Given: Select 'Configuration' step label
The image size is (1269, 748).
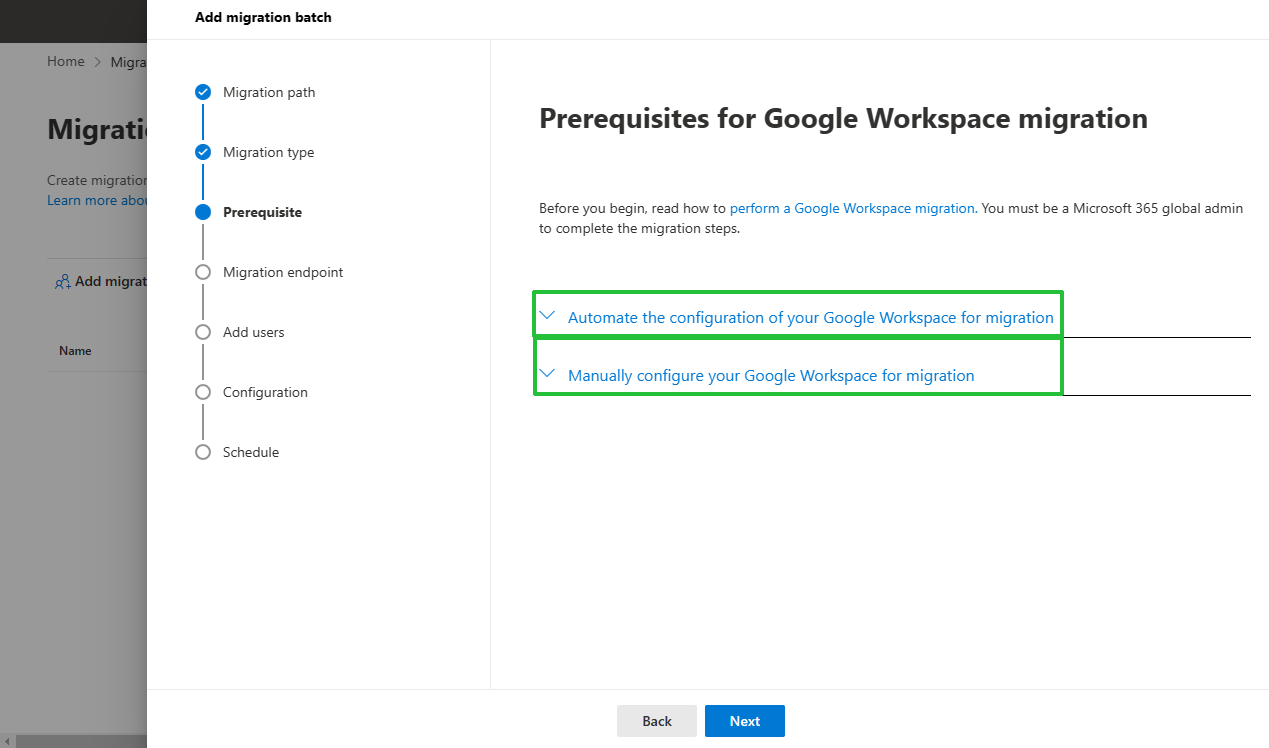Looking at the screenshot, I should (265, 392).
